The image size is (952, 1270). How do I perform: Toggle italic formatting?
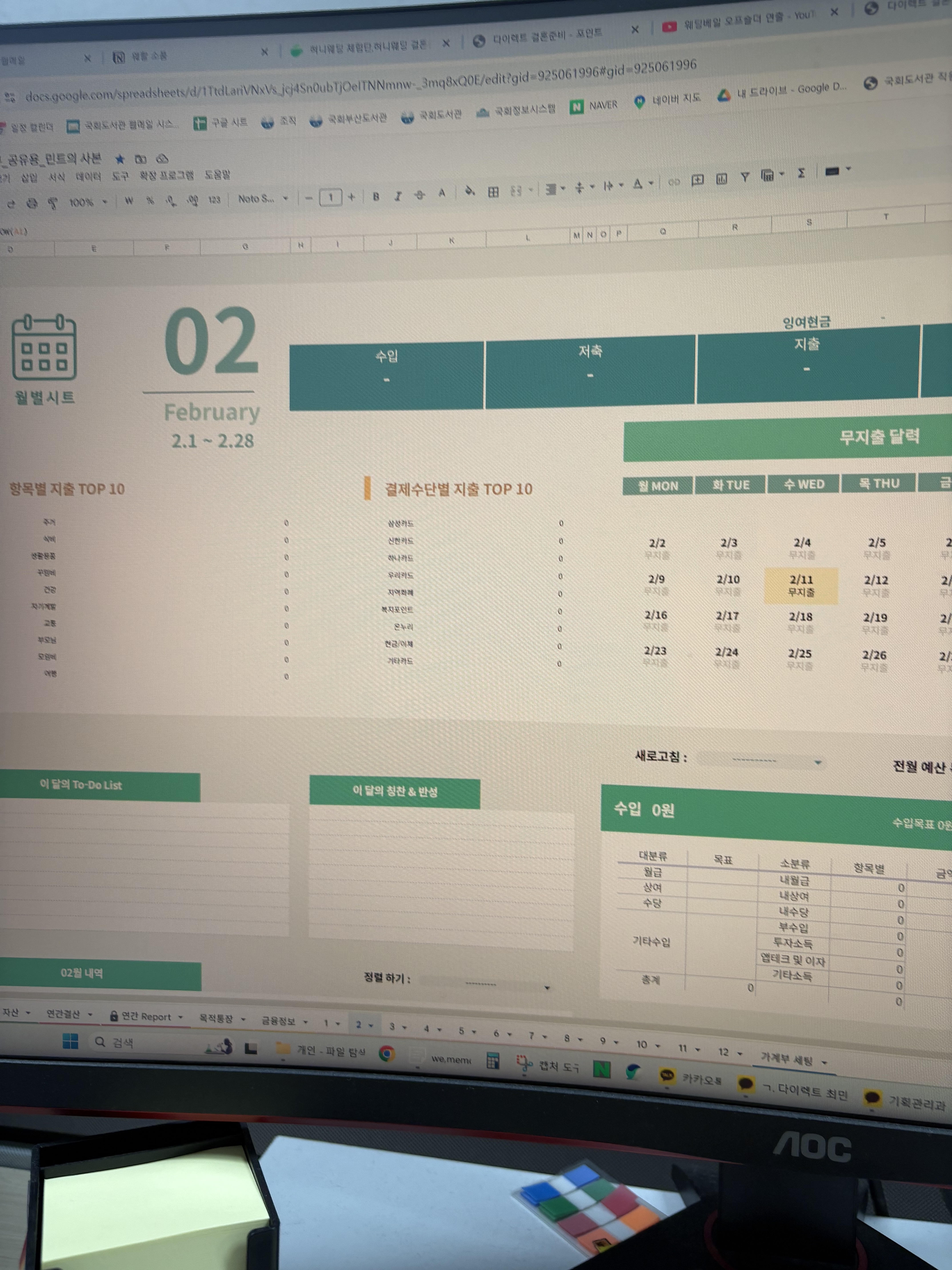pos(398,196)
